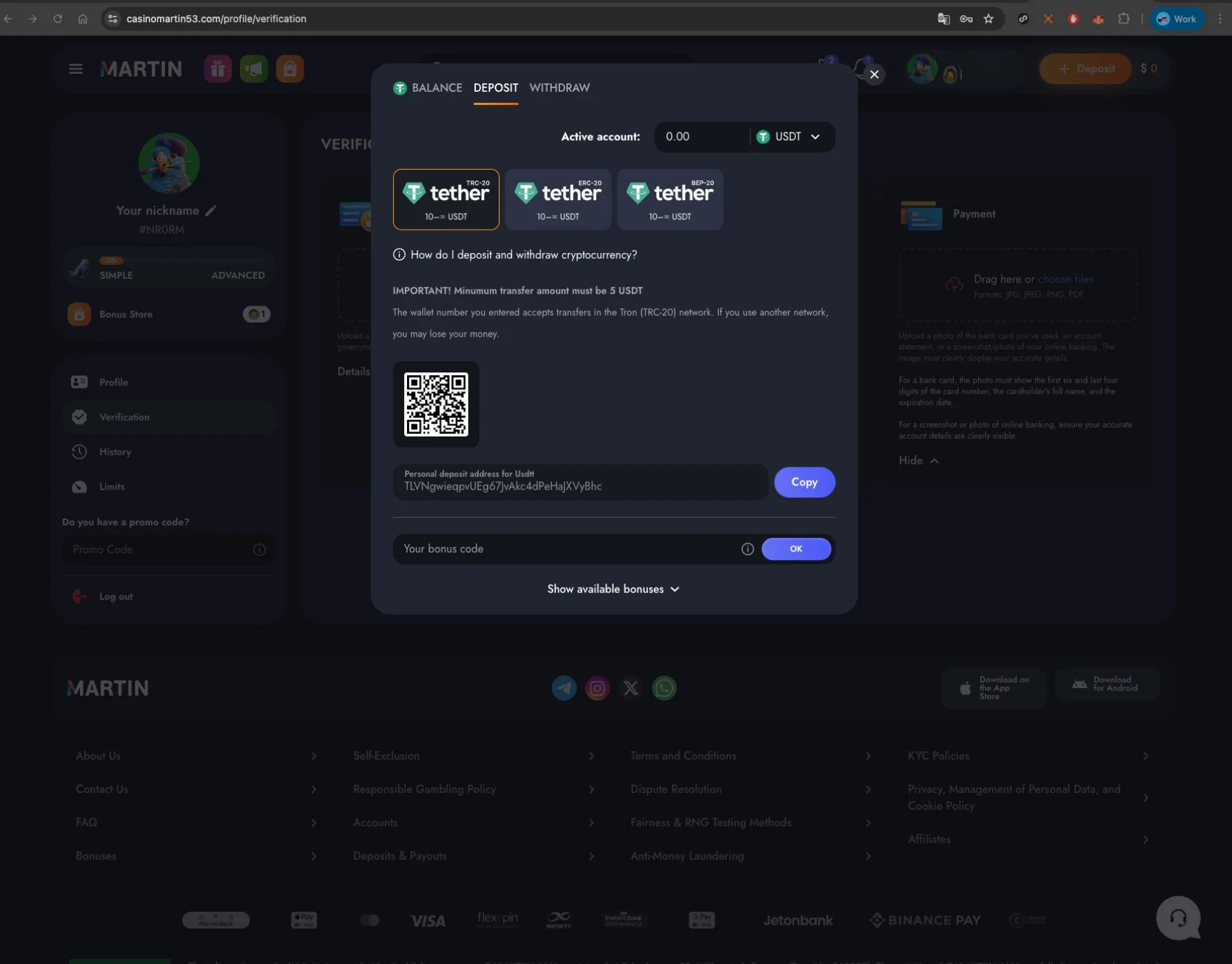
Task: Log out from the sidebar
Action: tap(103, 596)
